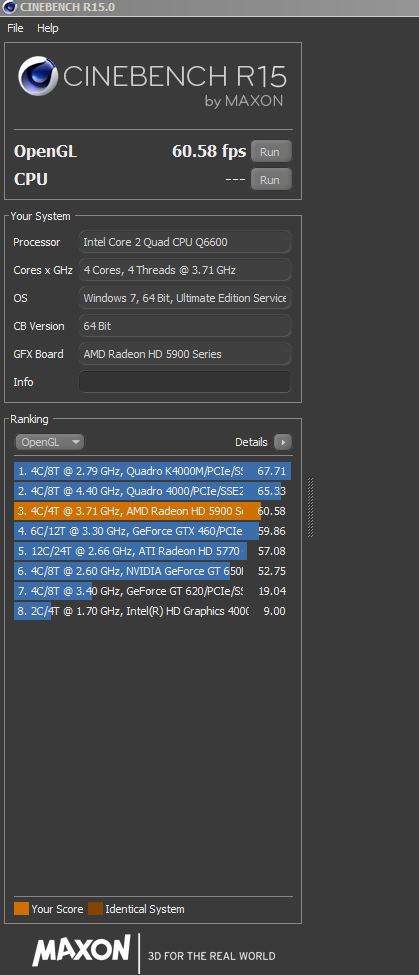
Task: Click the MAXON logo at bottom
Action: click(x=81, y=951)
